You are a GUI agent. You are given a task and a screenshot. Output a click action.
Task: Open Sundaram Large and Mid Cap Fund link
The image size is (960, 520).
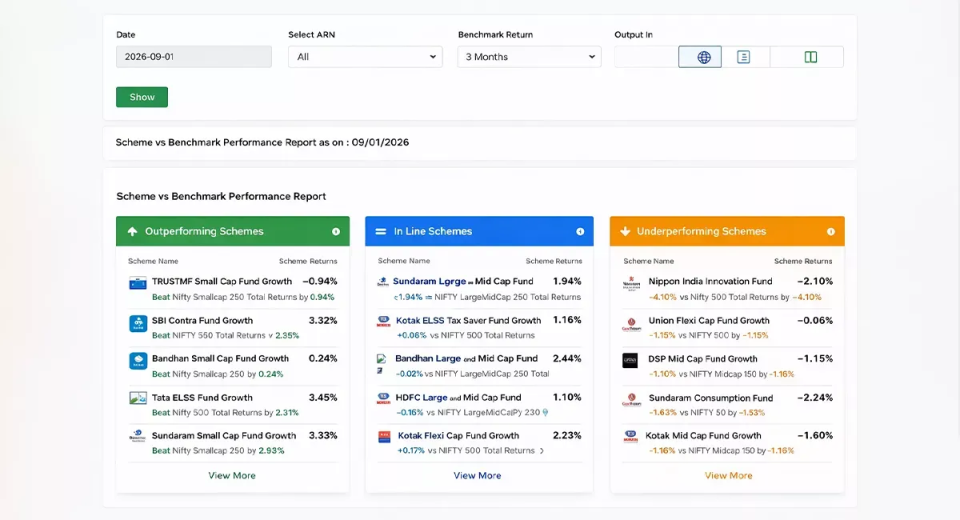pos(463,281)
